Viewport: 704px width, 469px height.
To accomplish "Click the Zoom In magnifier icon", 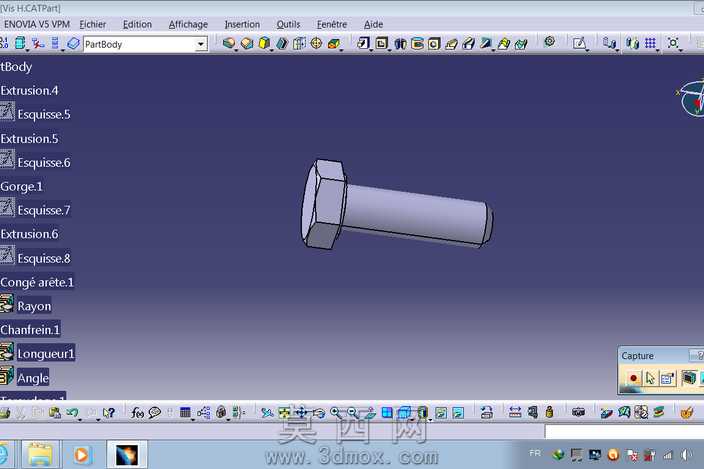I will [335, 412].
